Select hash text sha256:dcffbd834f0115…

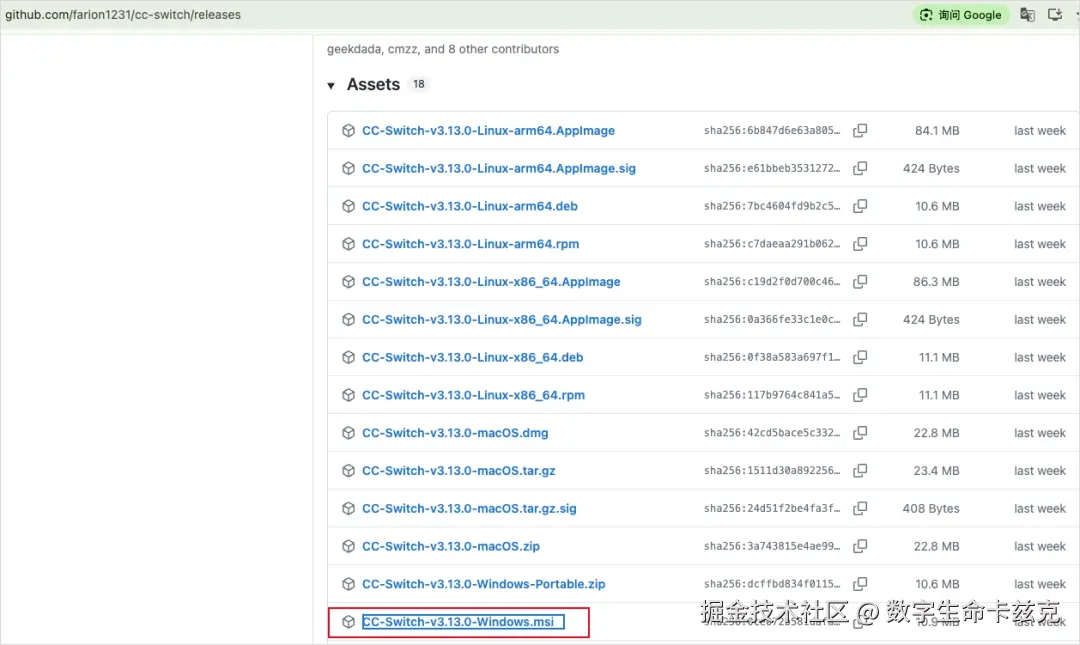[772, 584]
